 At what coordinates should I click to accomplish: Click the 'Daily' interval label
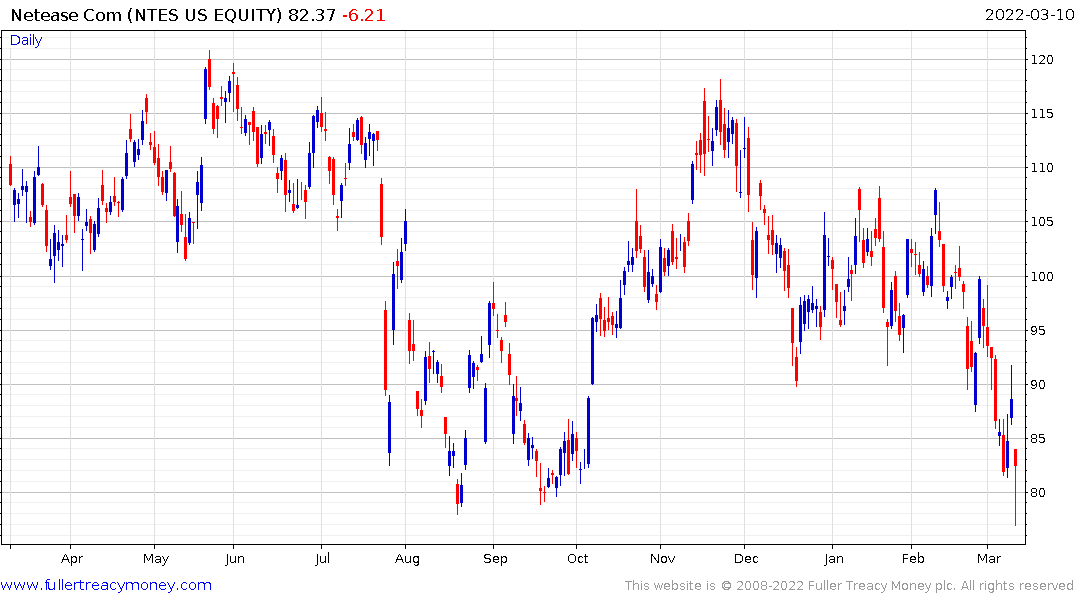point(26,40)
